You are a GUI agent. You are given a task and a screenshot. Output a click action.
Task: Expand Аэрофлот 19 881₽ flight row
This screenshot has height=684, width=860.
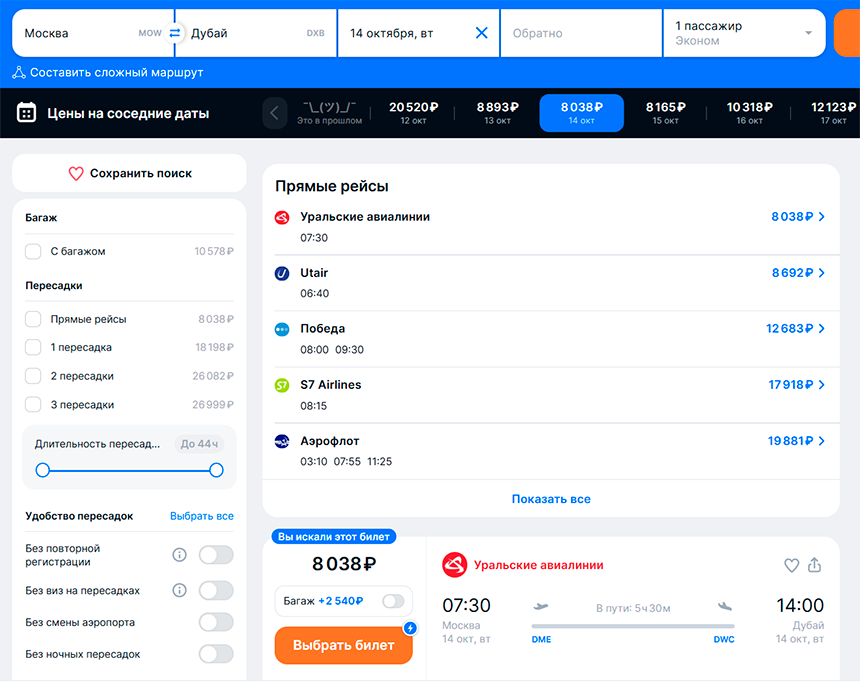click(797, 441)
